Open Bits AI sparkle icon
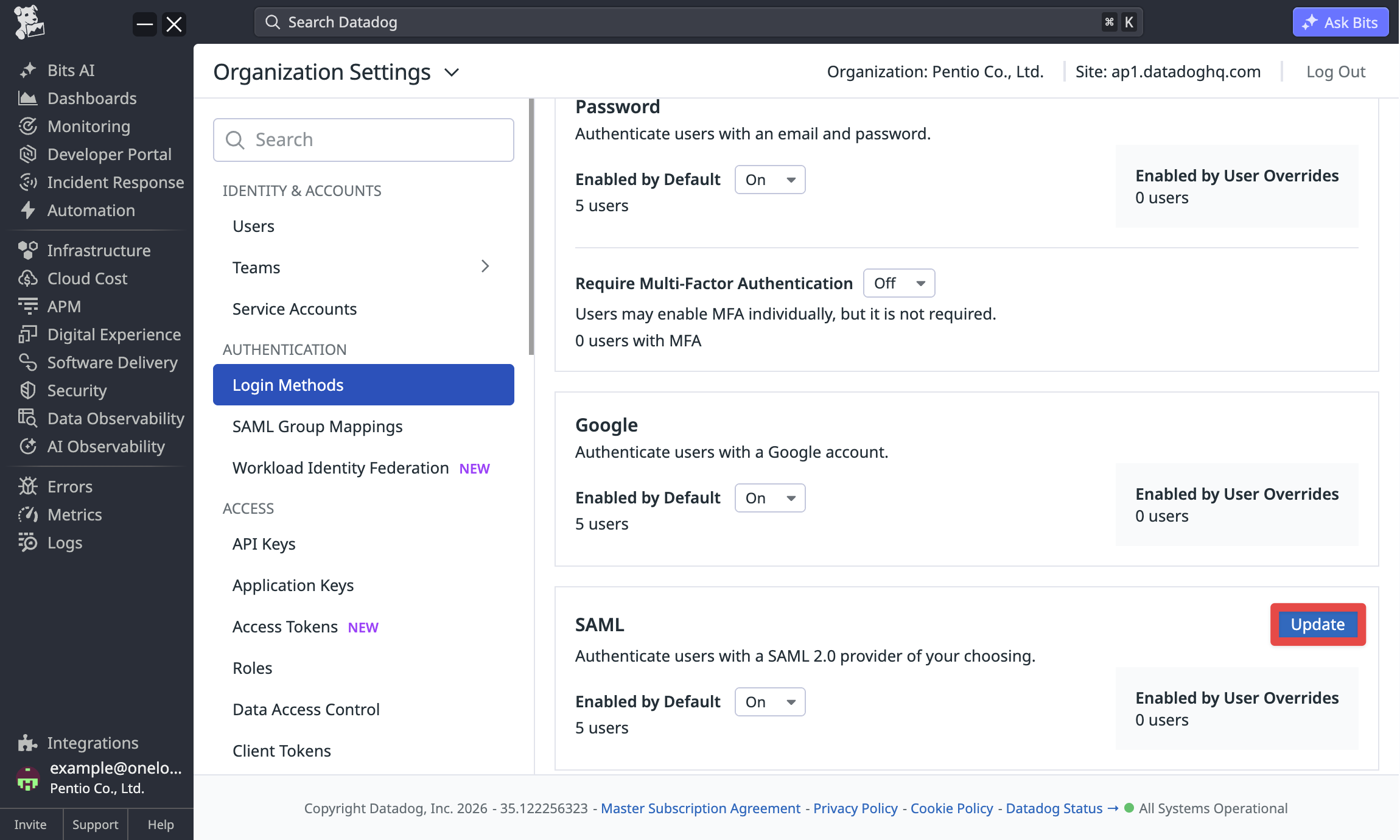Screen dimensions: 1400x840 (x=28, y=71)
